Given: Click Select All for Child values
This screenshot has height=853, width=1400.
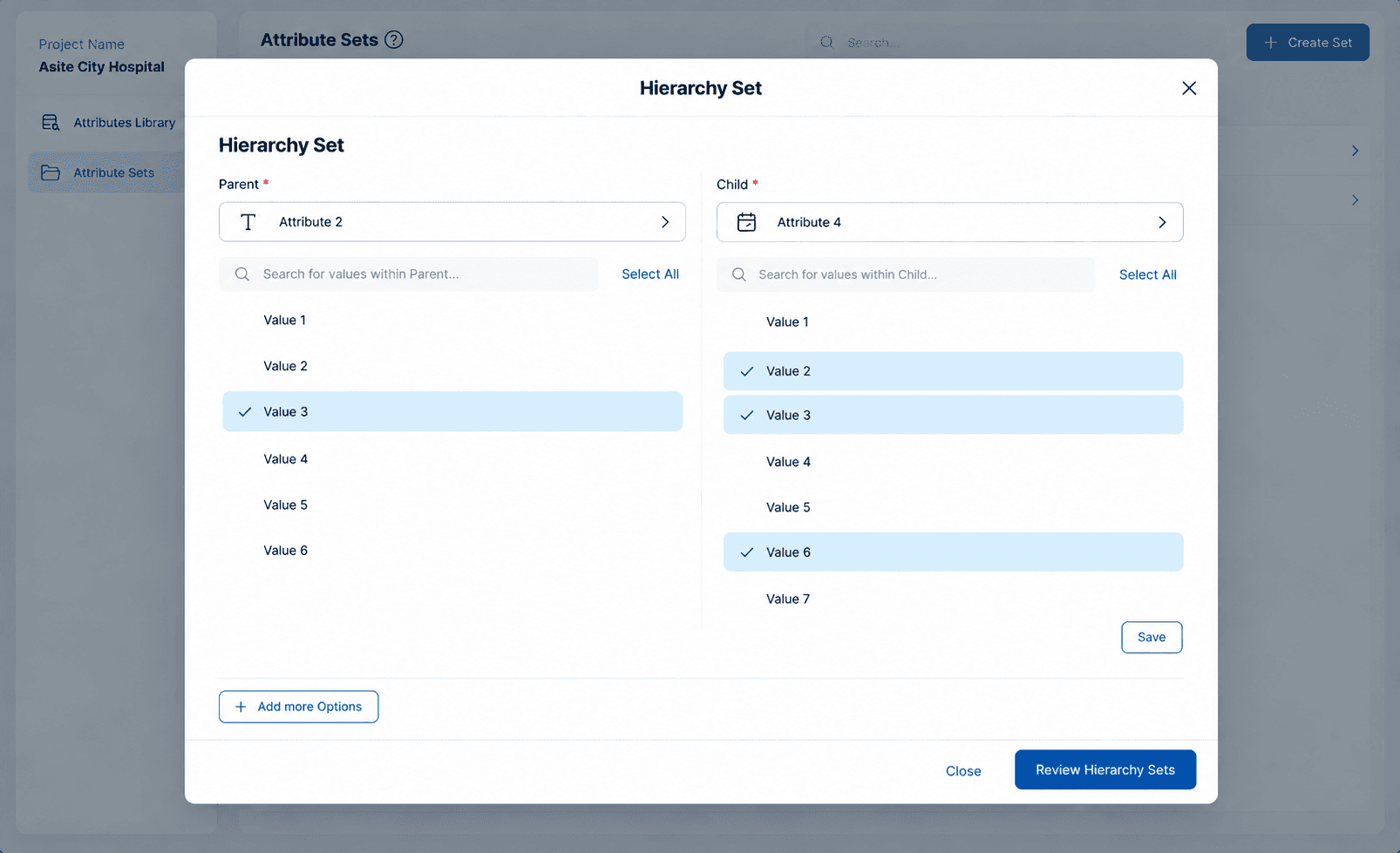Looking at the screenshot, I should 1147,274.
